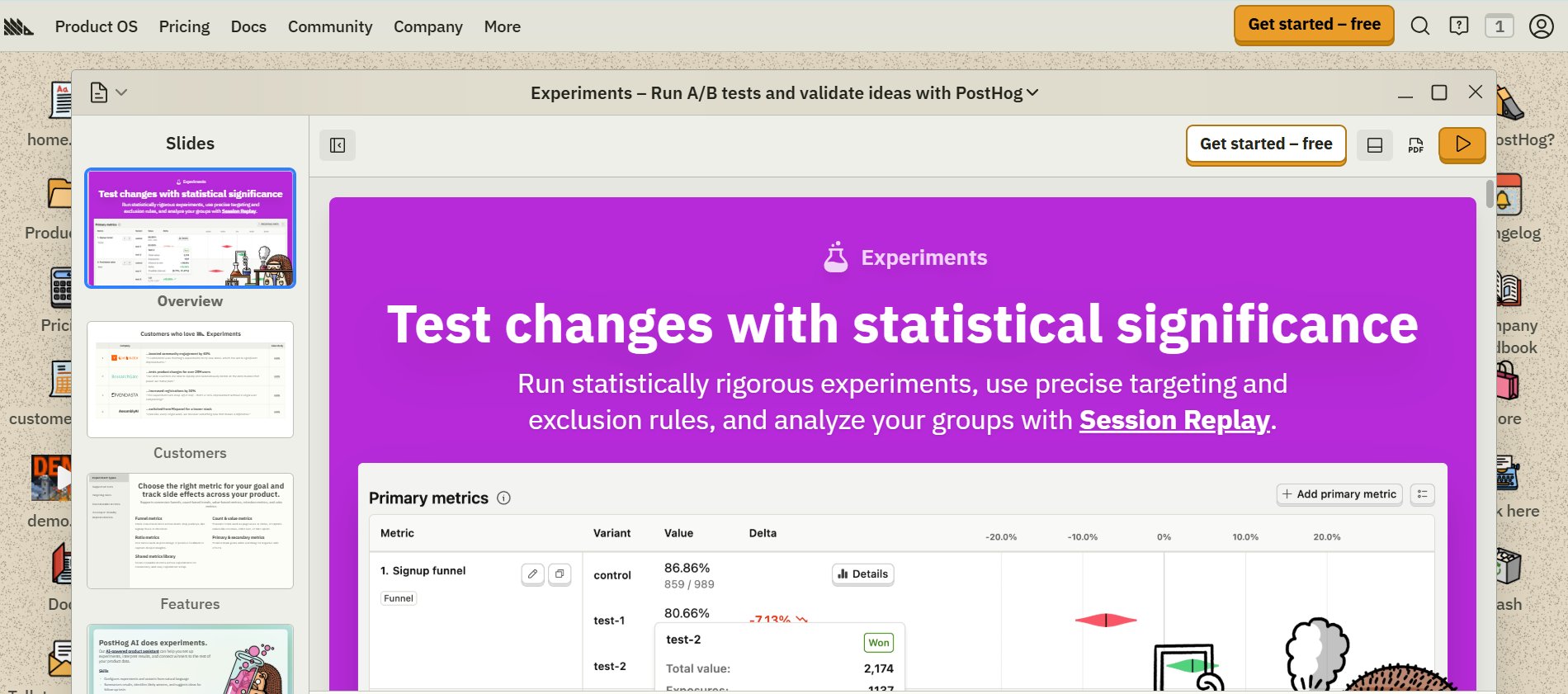Select the Features slide thumbnail
The height and width of the screenshot is (694, 1568).
tap(190, 531)
